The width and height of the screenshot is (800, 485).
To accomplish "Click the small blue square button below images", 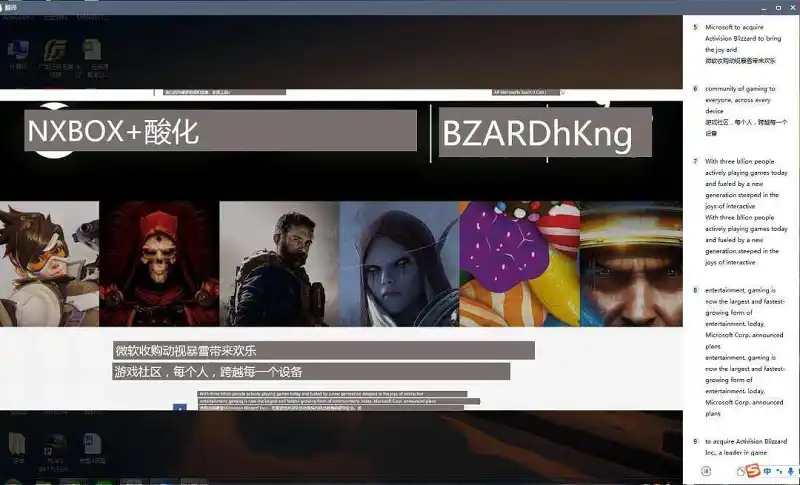I will (x=180, y=407).
